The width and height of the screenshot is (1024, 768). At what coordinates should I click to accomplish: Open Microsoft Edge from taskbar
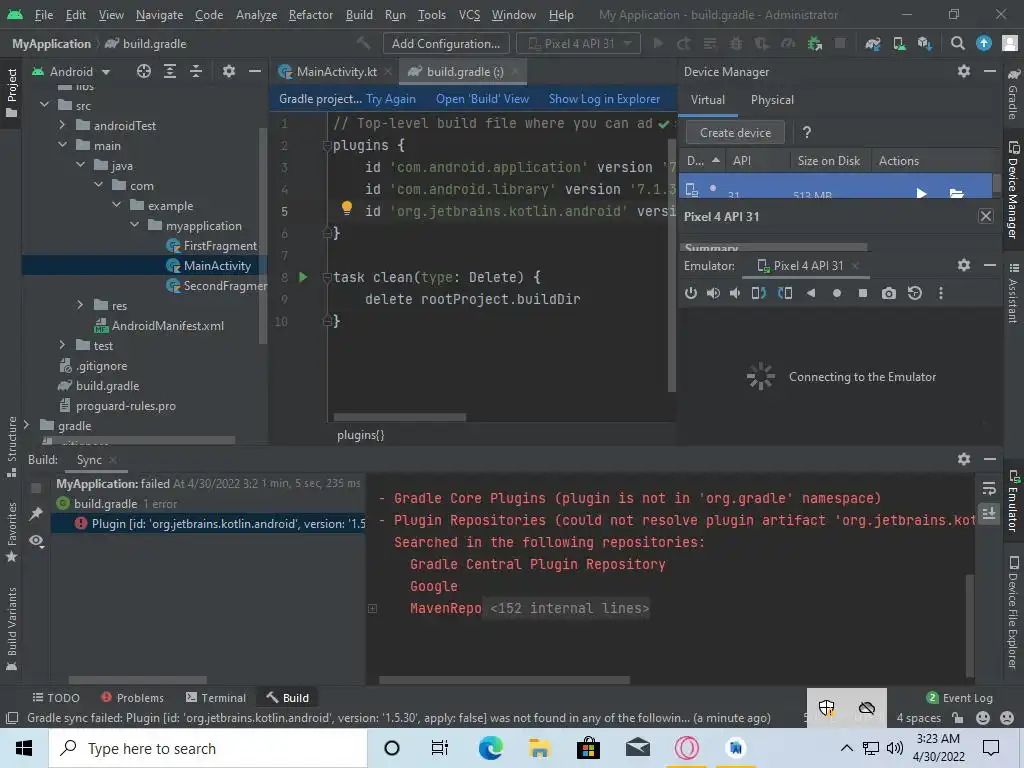coord(490,748)
